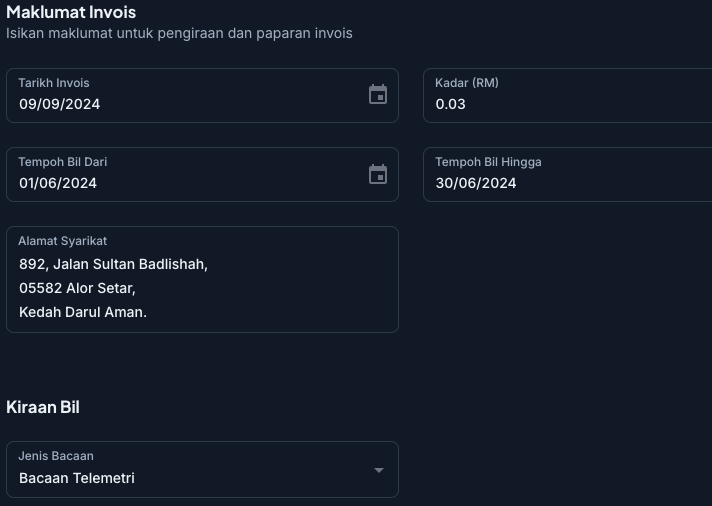Click the Alamat Syarikat field label

tap(63, 241)
